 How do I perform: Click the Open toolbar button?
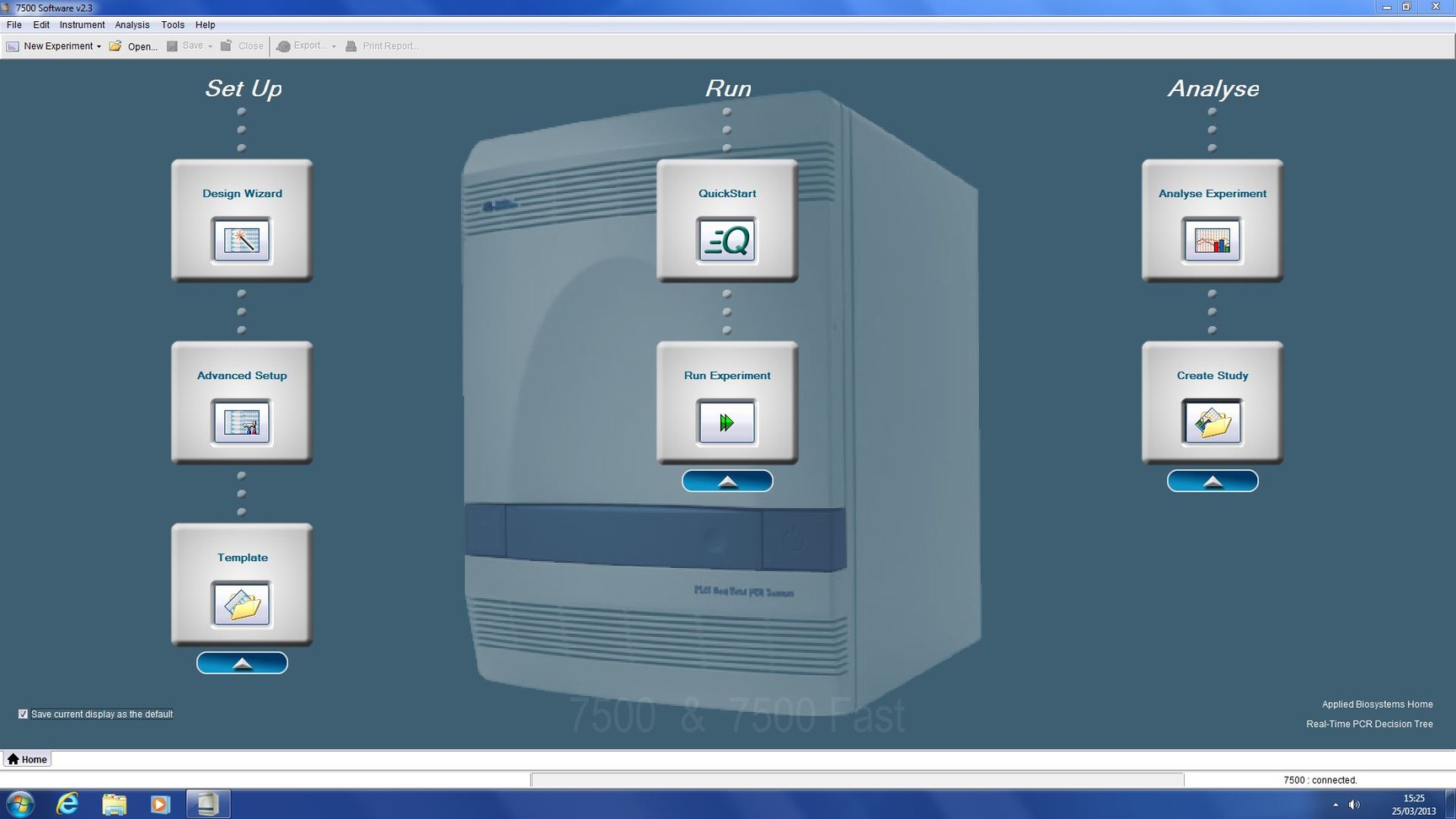pos(133,46)
